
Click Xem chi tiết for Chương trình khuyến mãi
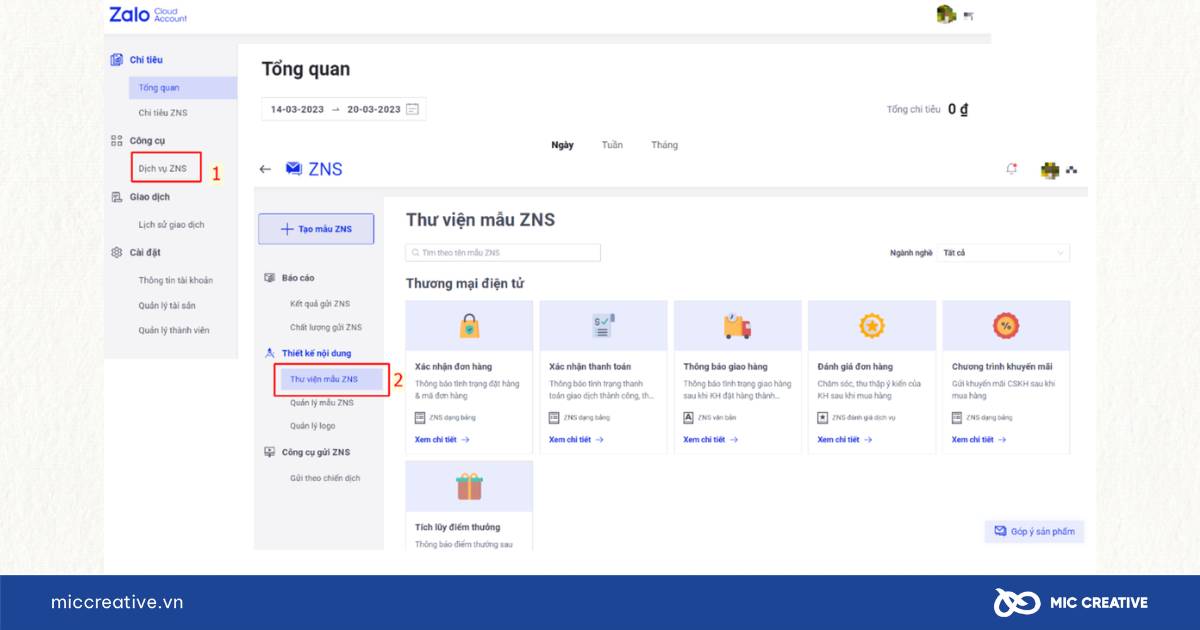[x=979, y=440]
